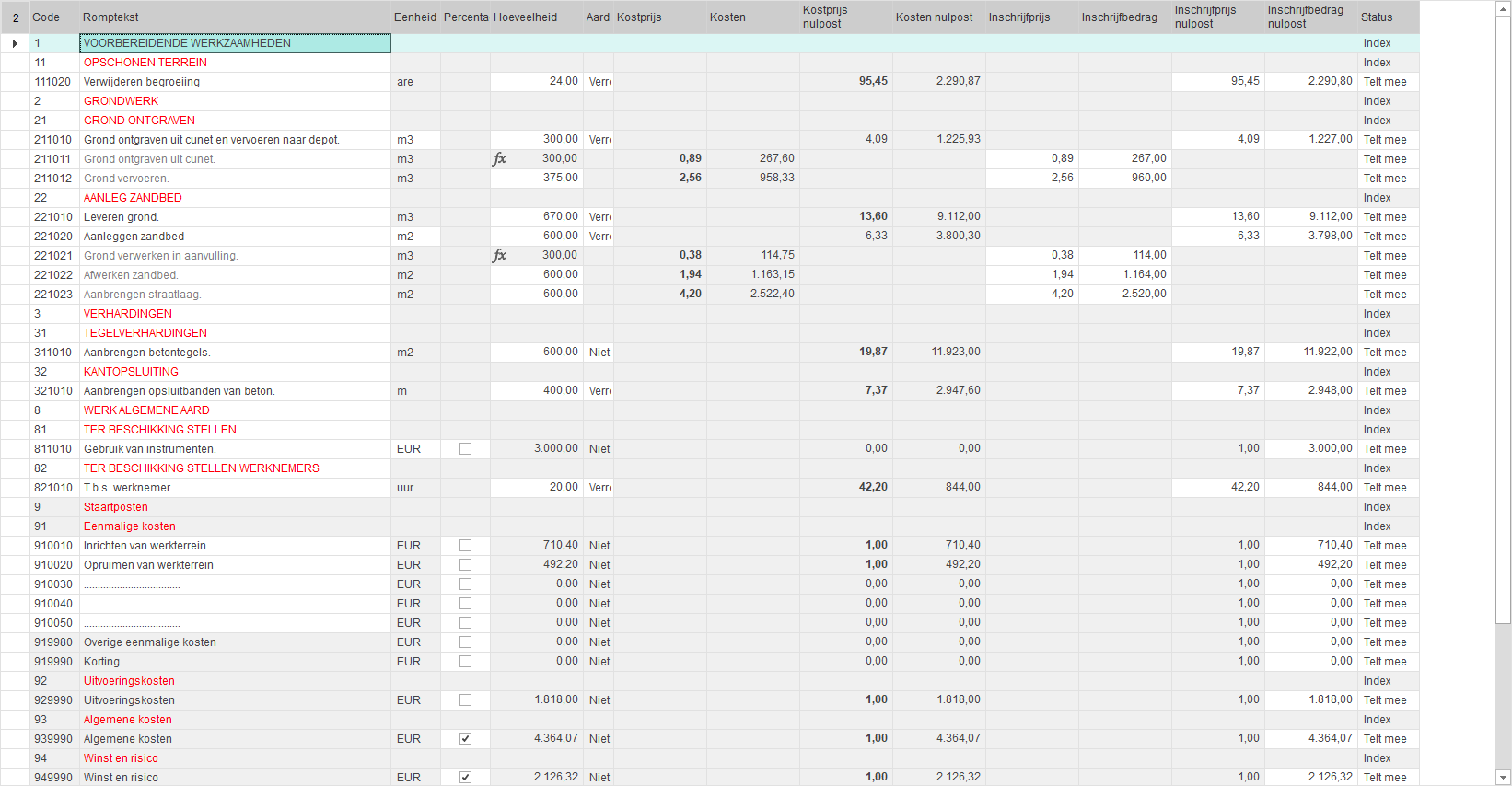Toggle Percenta checkbox for Overige eenmalige kosten
Image resolution: width=1512 pixels, height=786 pixels.
(x=465, y=642)
